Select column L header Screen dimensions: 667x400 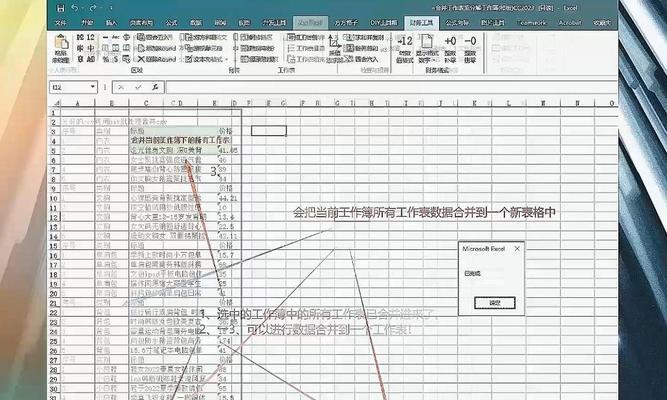508,103
